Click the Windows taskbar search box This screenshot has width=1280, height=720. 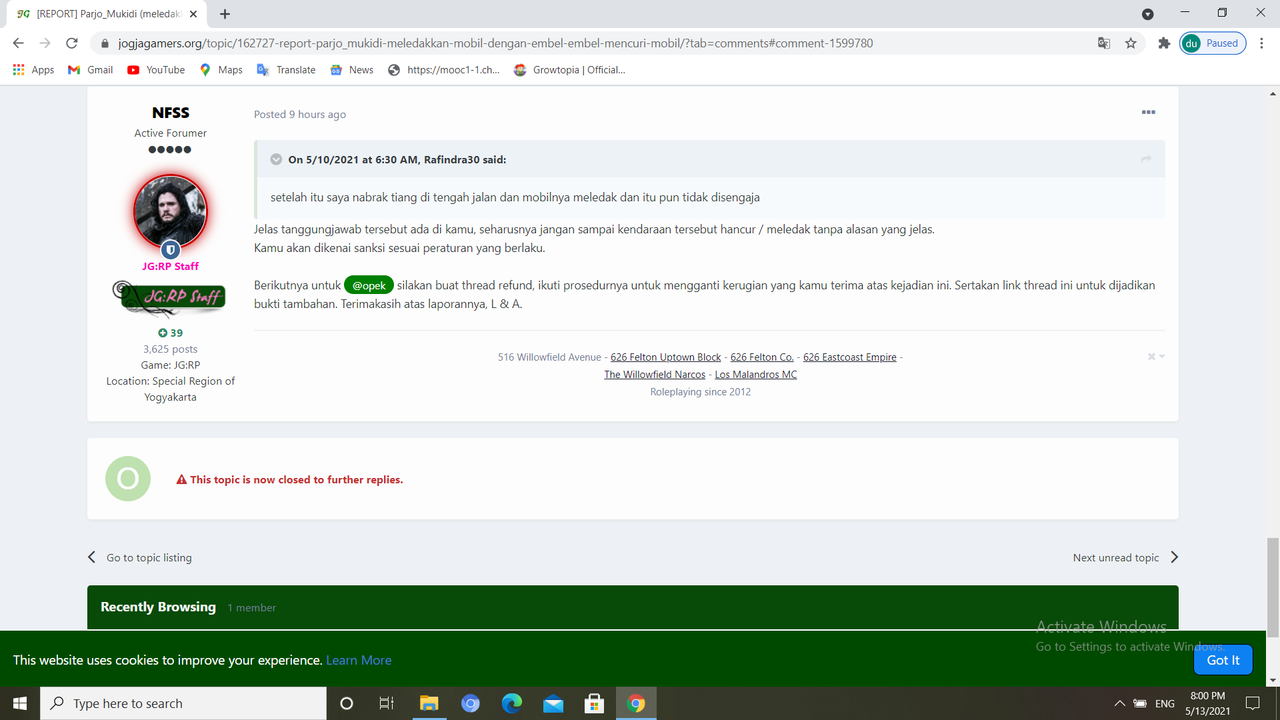point(183,703)
